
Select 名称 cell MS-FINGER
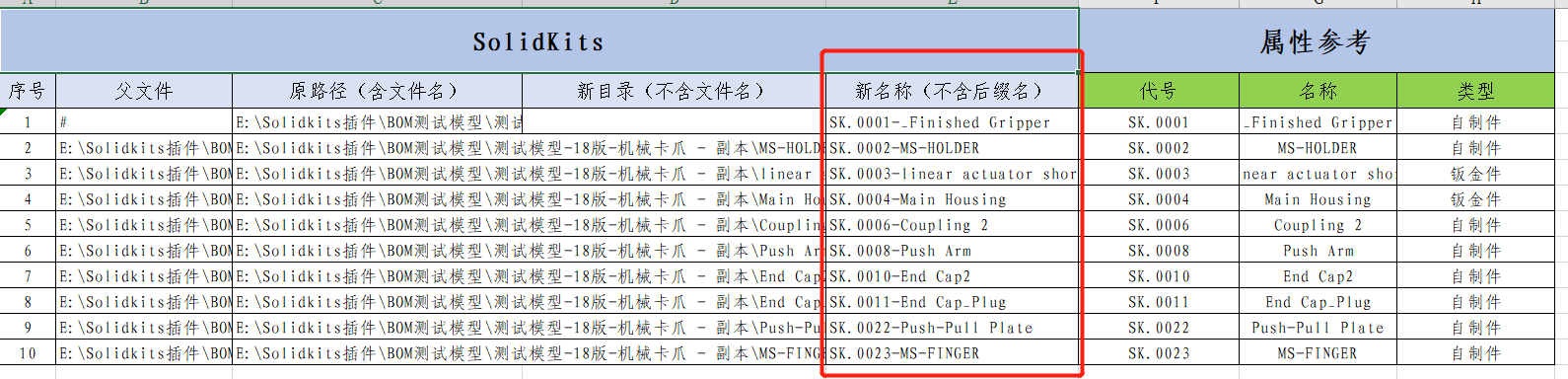[x=1318, y=353]
